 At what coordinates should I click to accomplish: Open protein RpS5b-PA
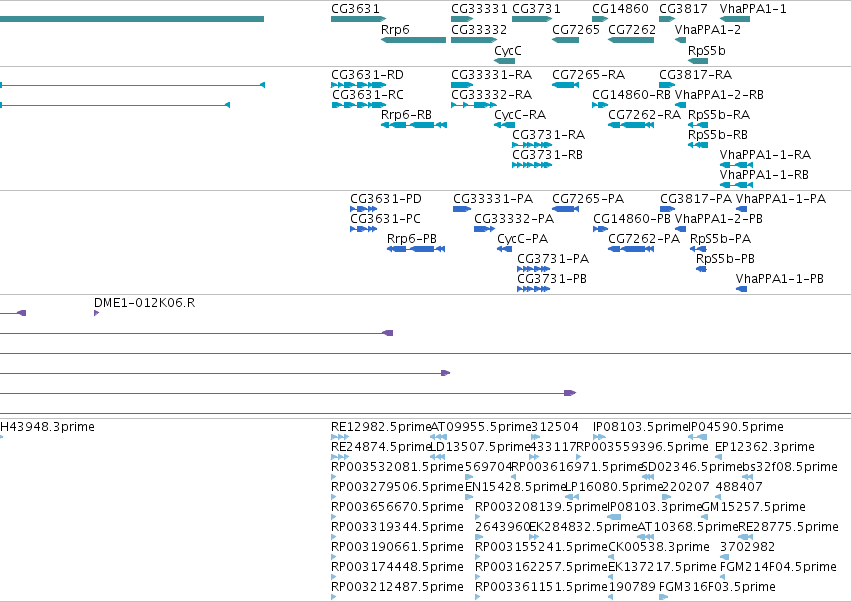[x=721, y=238]
